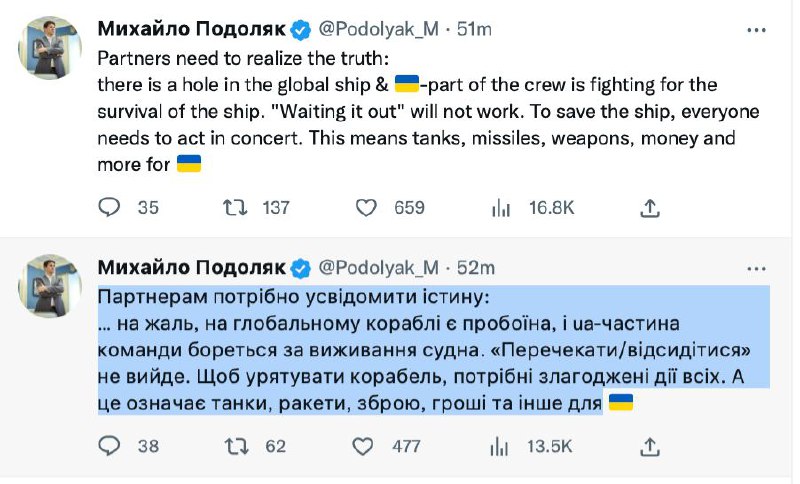
Task: Open the author's avatar in second tweet
Action: tap(50, 285)
